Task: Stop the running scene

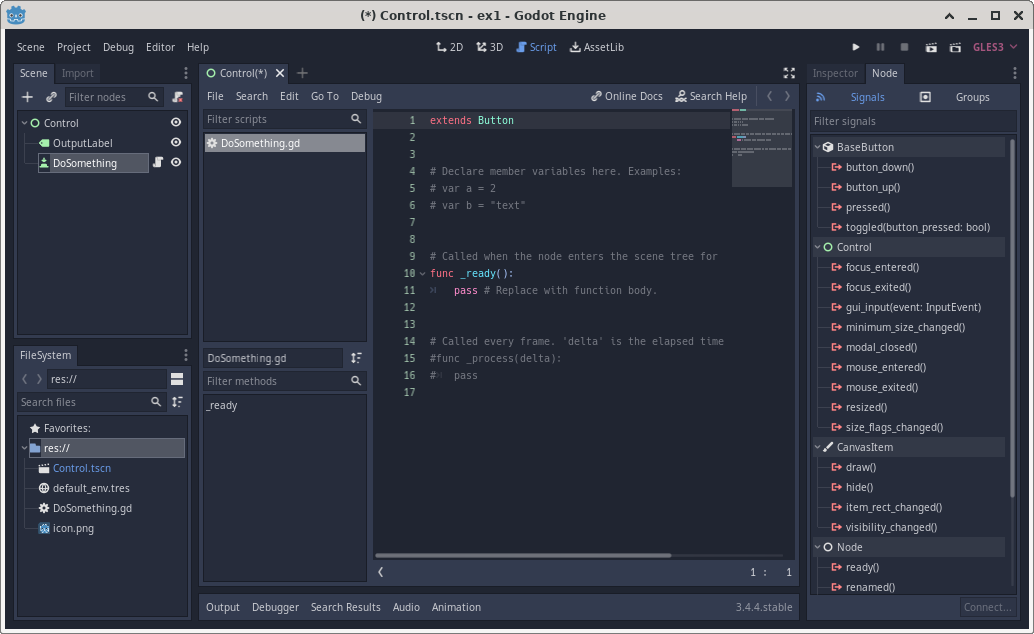Action: (904, 47)
